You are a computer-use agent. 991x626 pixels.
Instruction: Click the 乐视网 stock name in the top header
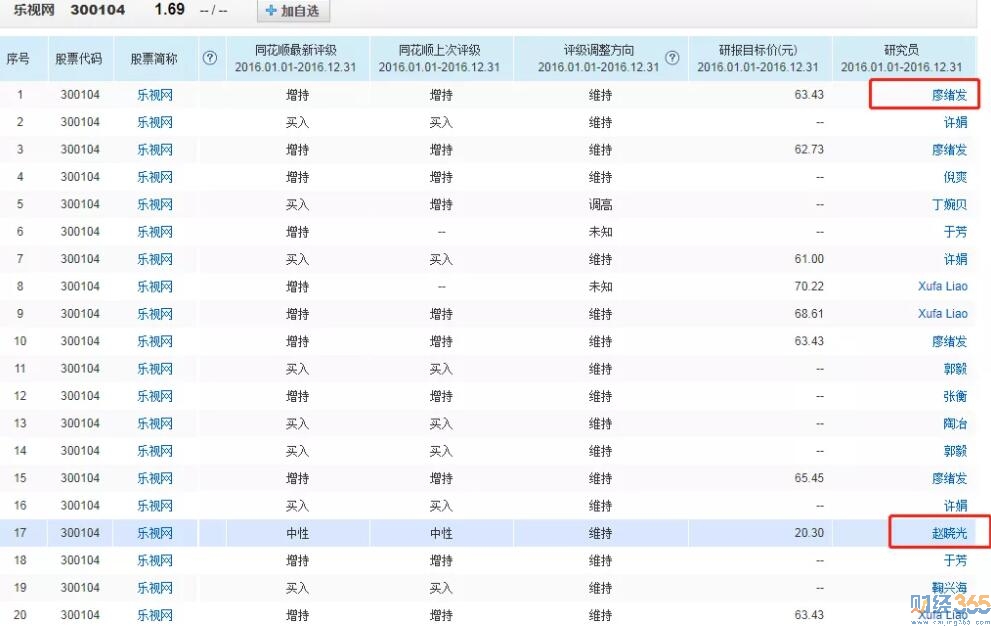tap(34, 10)
